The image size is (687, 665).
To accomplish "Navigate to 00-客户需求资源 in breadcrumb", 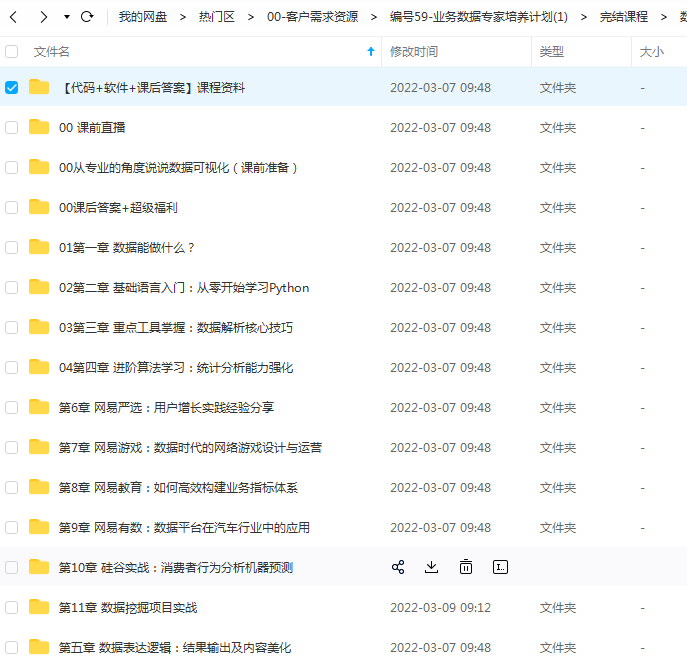I will tap(312, 17).
